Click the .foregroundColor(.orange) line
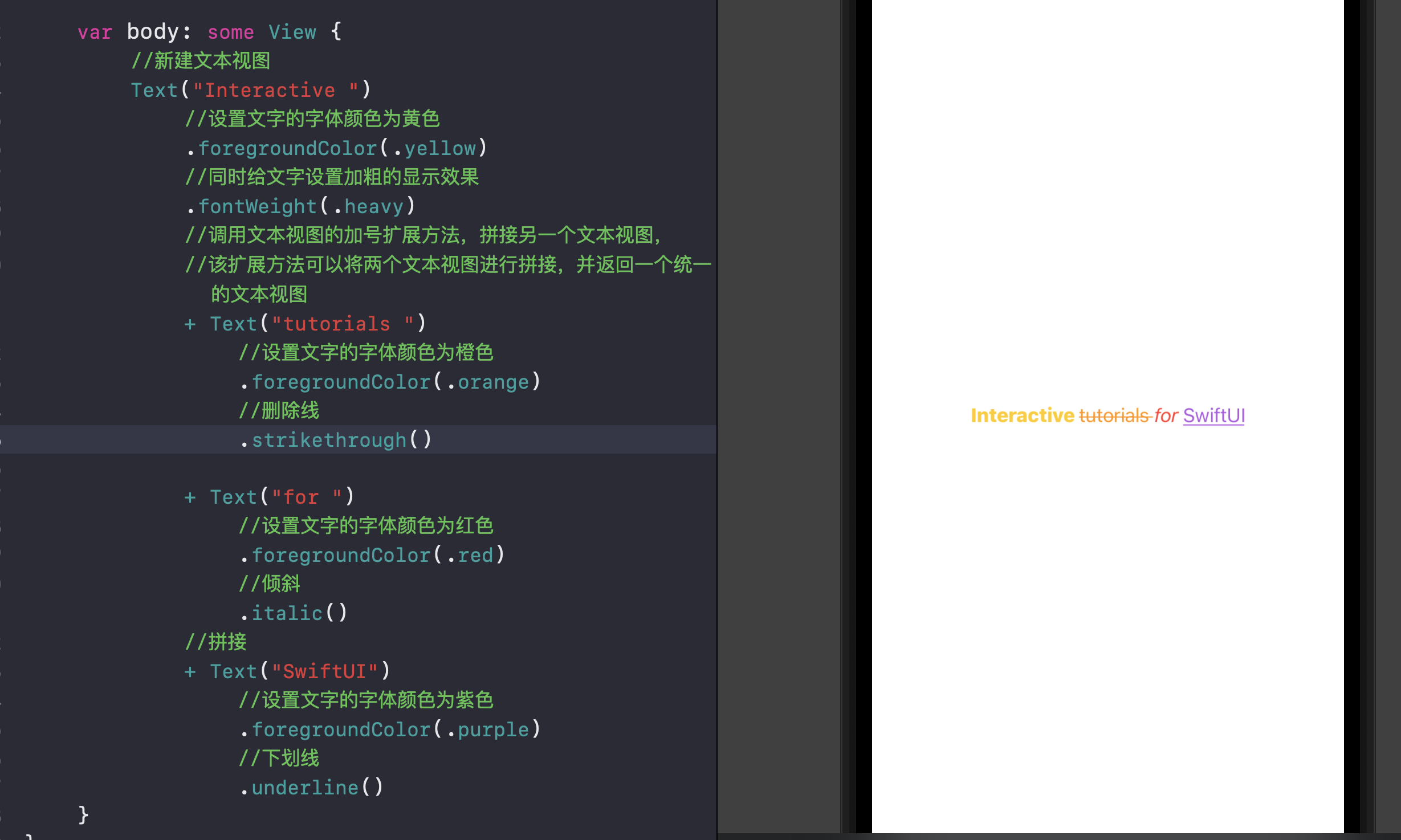The height and width of the screenshot is (840, 1401). [x=390, y=382]
